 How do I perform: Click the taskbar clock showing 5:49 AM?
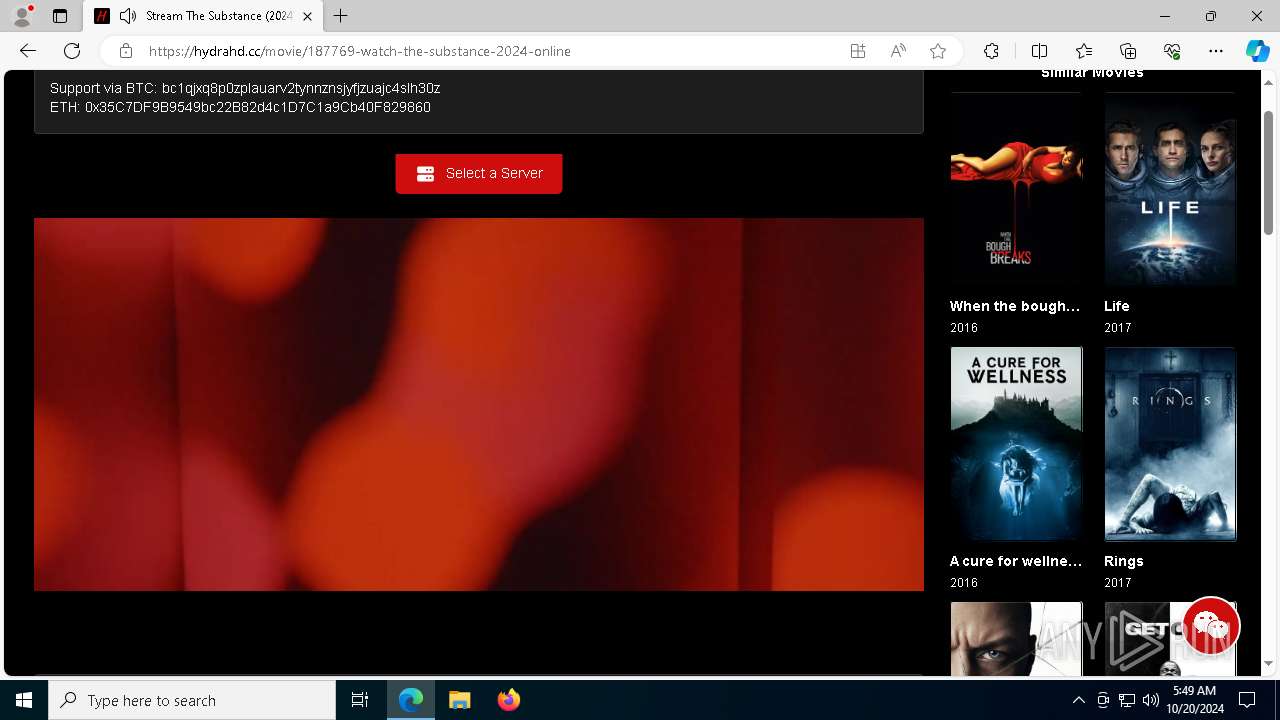(1195, 700)
